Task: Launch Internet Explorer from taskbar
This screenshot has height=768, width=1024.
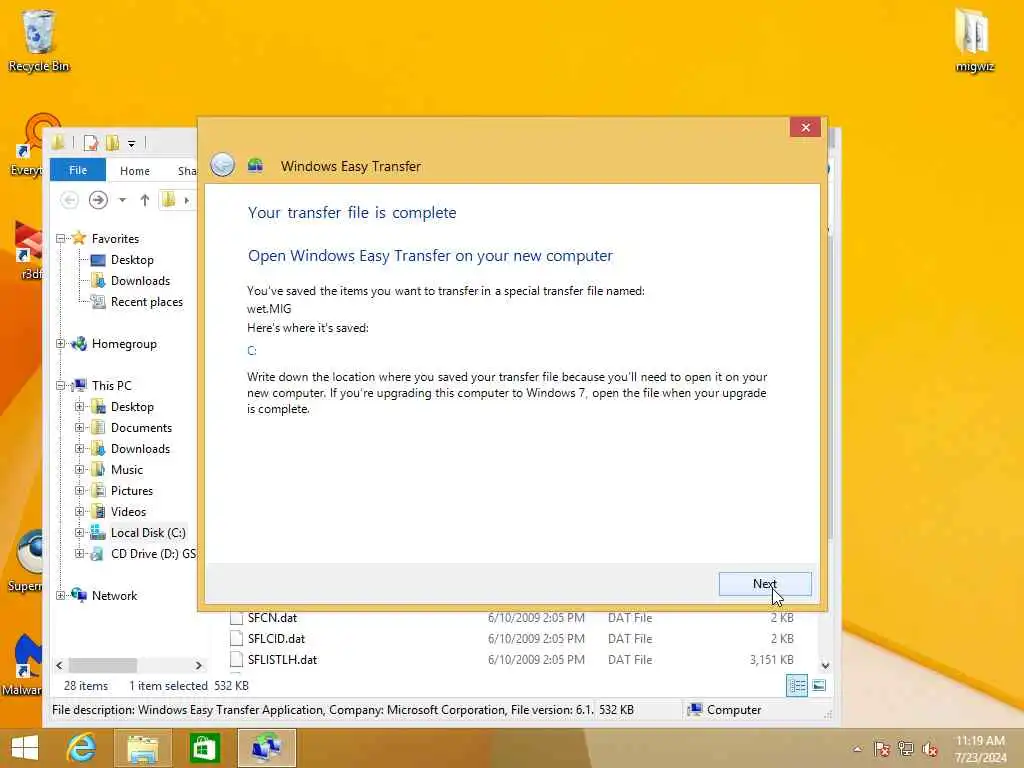Action: (x=81, y=748)
